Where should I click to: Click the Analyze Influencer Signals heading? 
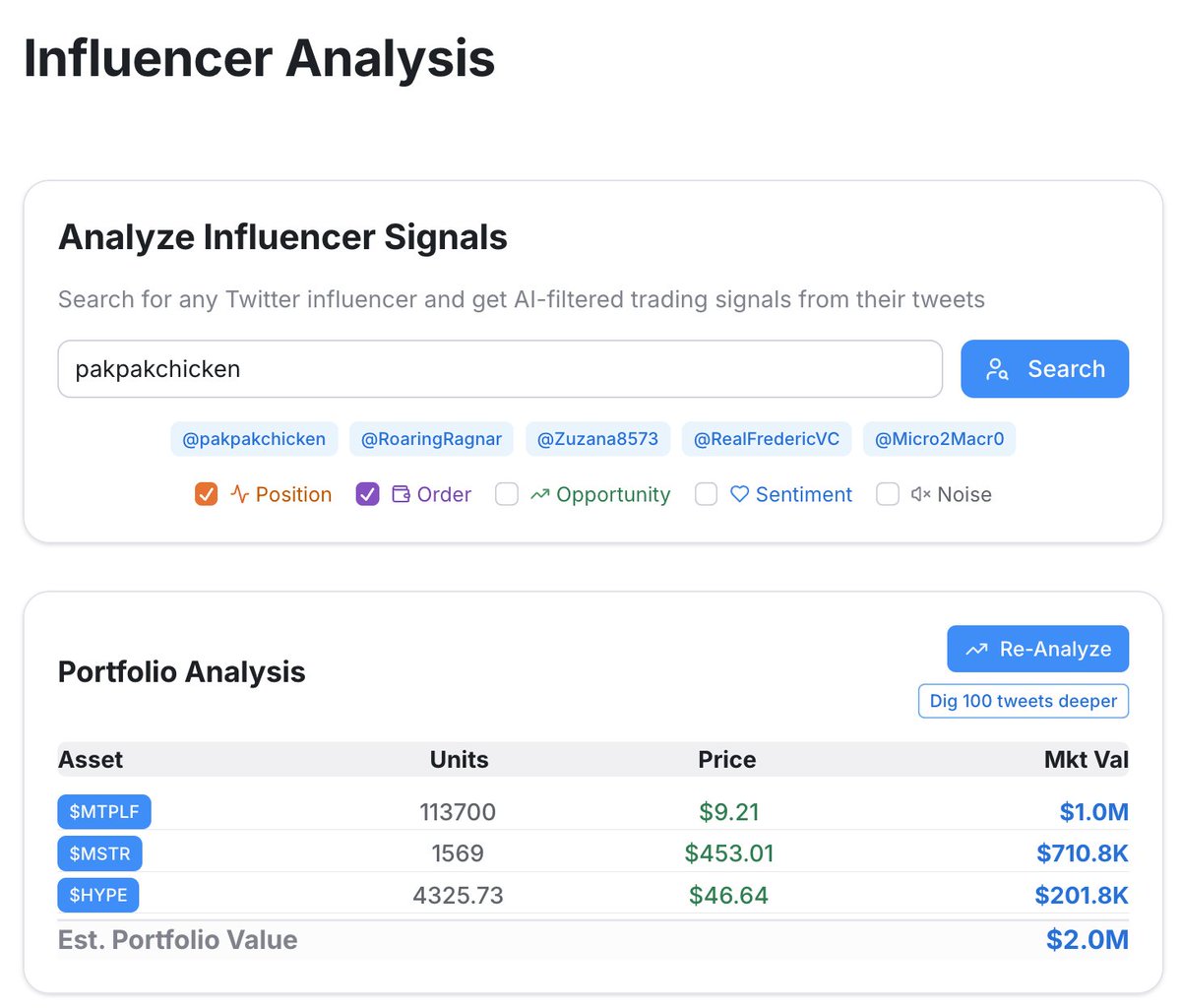[282, 237]
